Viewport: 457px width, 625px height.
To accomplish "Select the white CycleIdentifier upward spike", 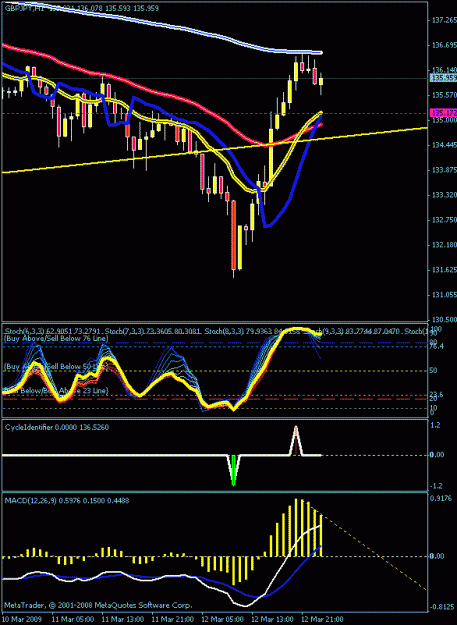I will [296, 441].
